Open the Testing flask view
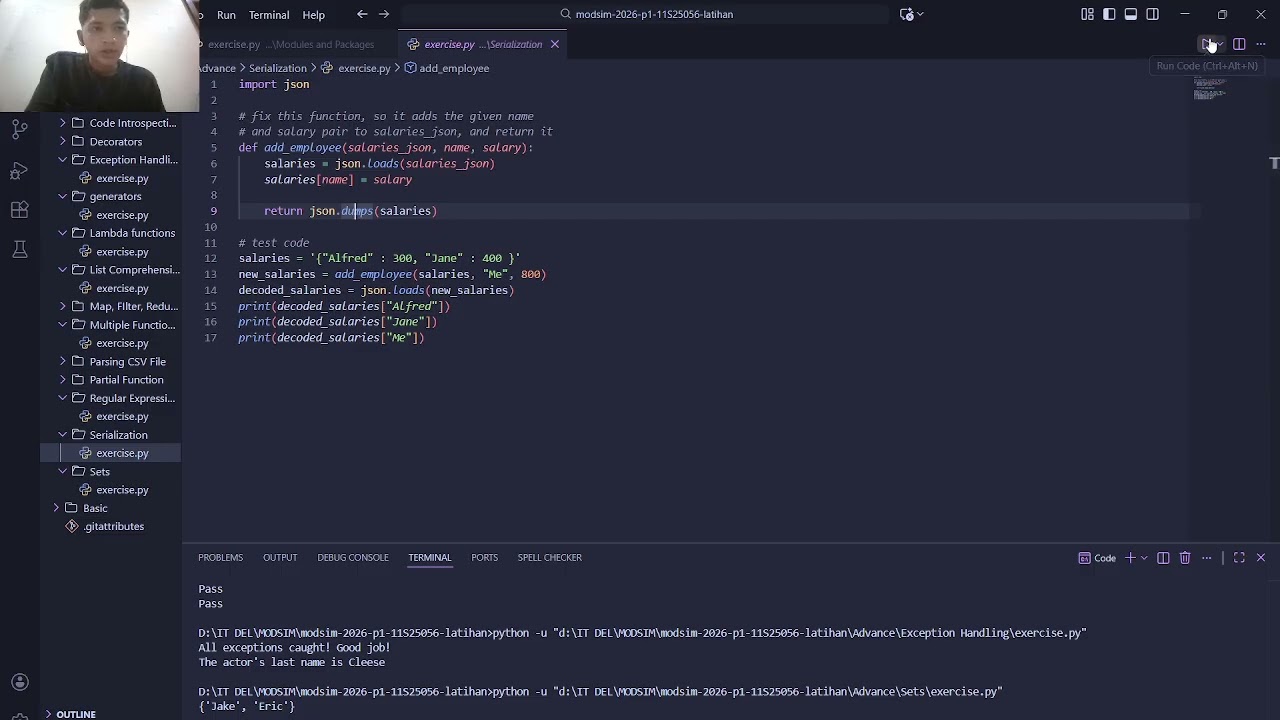The image size is (1280, 720). 19,249
